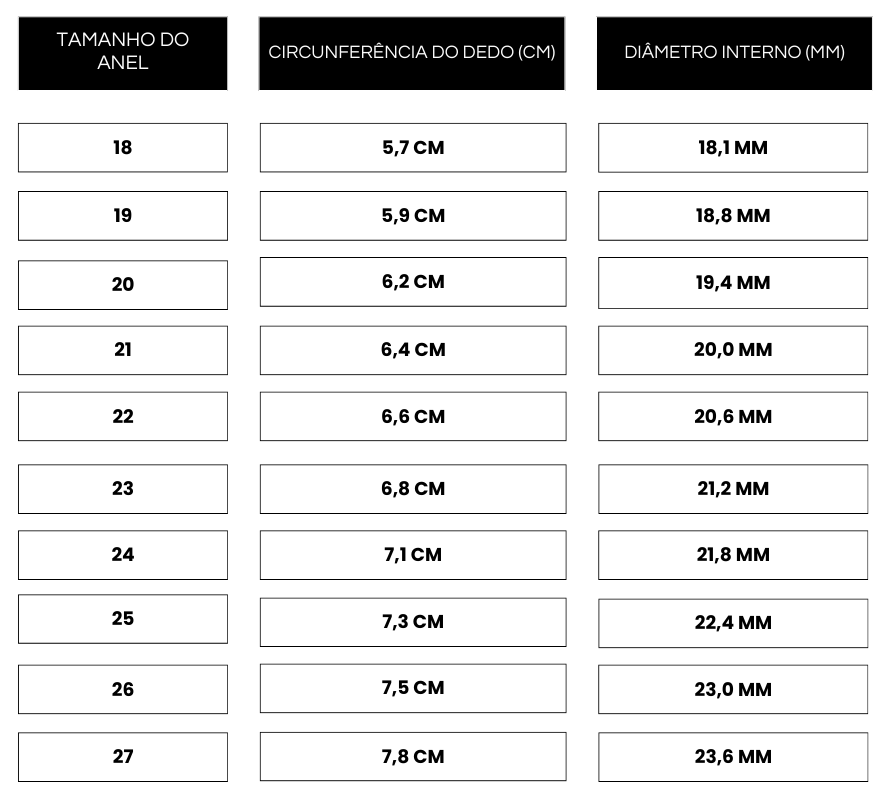The image size is (887, 790).
Task: Select ring size 24 cell
Action: click(x=123, y=555)
